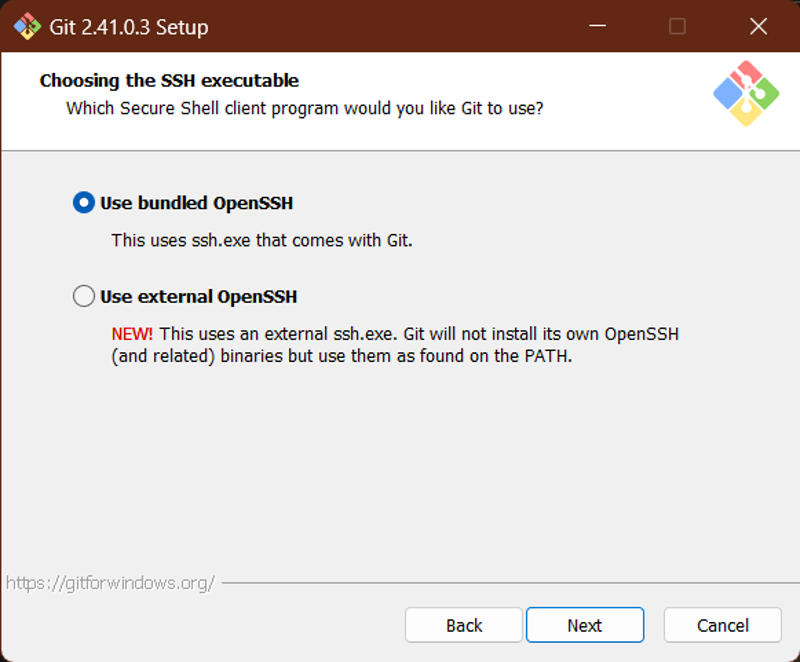This screenshot has width=800, height=662.
Task: Open the gitforwindows.org link
Action: pyautogui.click(x=110, y=582)
